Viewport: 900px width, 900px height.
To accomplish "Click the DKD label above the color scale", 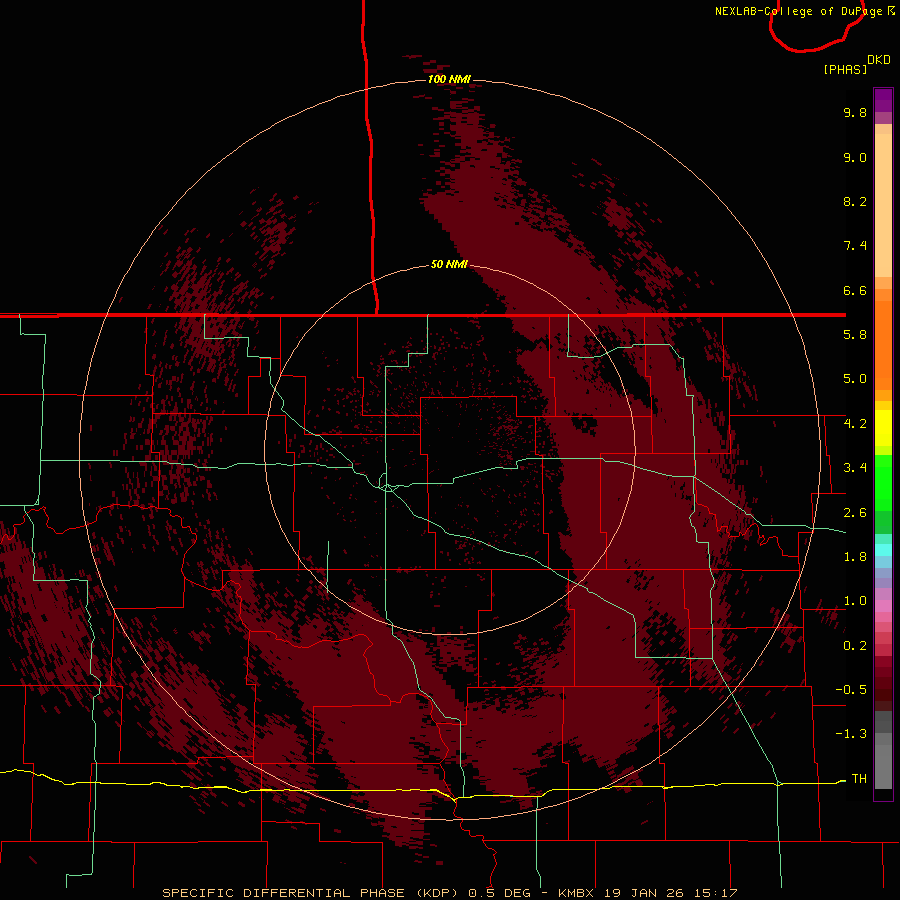I will coord(879,60).
